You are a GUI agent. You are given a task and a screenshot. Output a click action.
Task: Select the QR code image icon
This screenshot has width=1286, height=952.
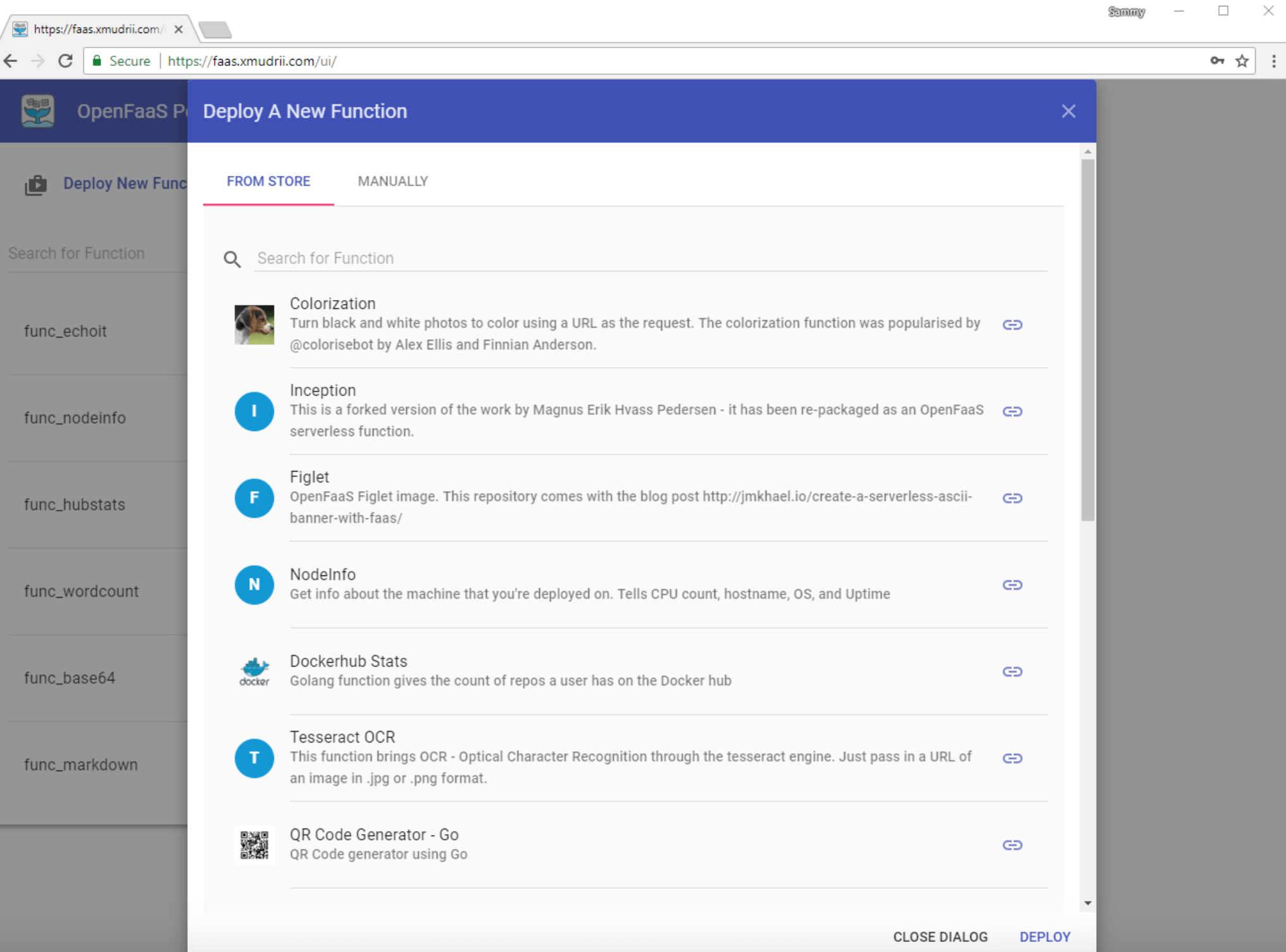254,845
